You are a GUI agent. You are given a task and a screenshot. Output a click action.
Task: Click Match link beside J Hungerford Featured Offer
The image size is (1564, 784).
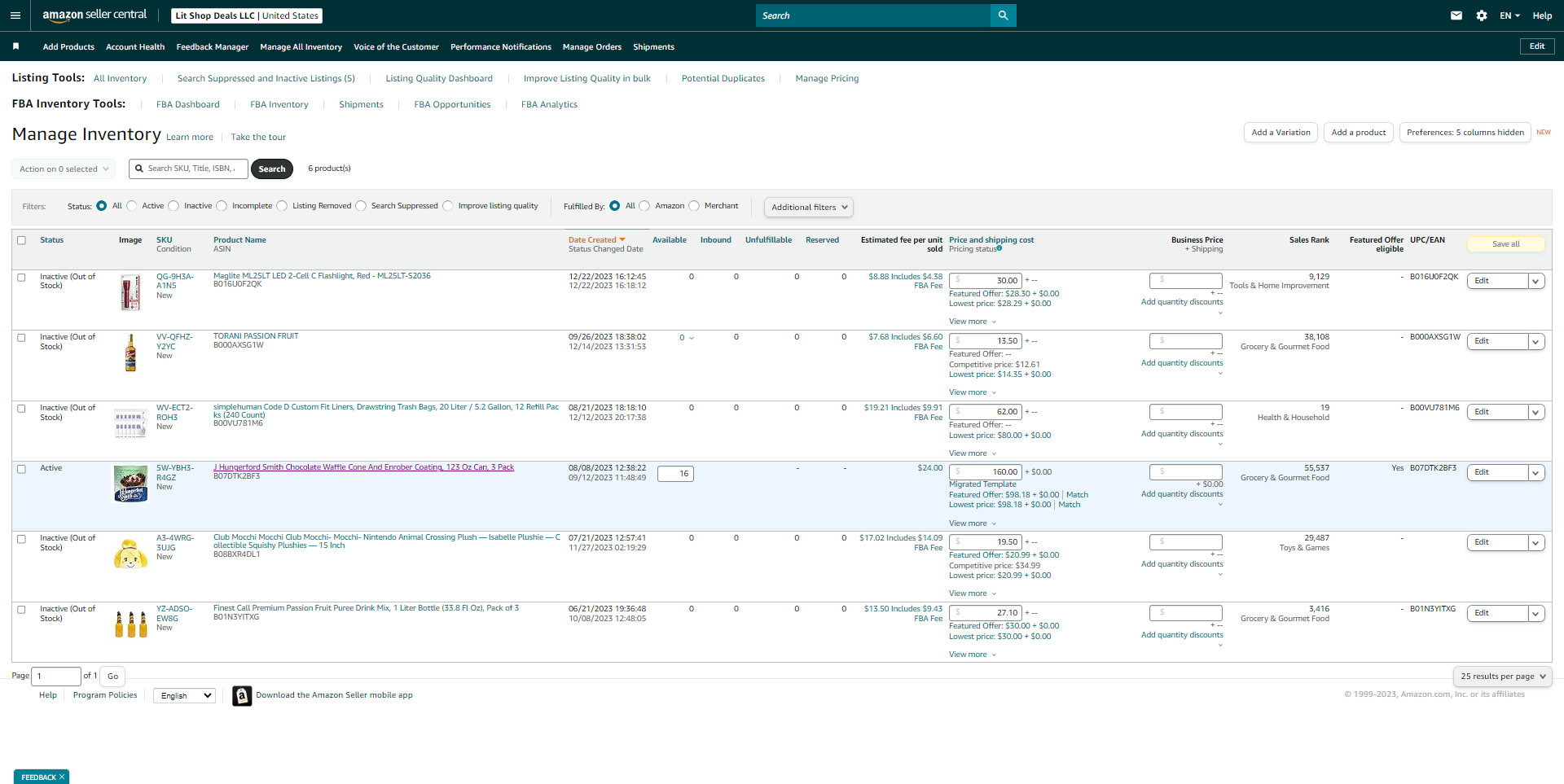click(1077, 494)
